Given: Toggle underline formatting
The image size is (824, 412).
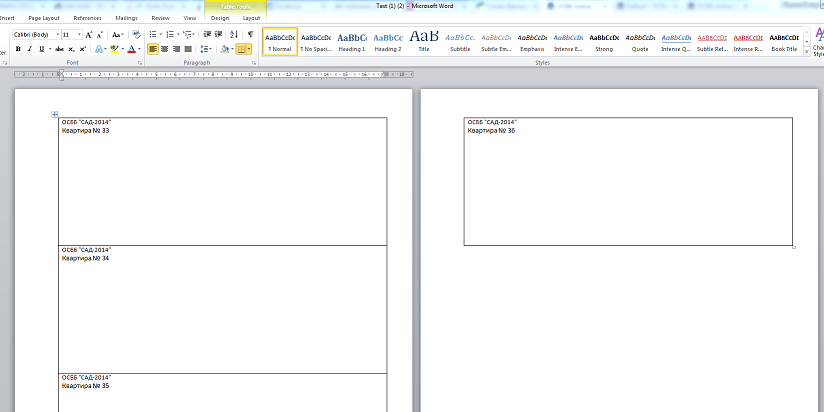Looking at the screenshot, I should coord(40,48).
